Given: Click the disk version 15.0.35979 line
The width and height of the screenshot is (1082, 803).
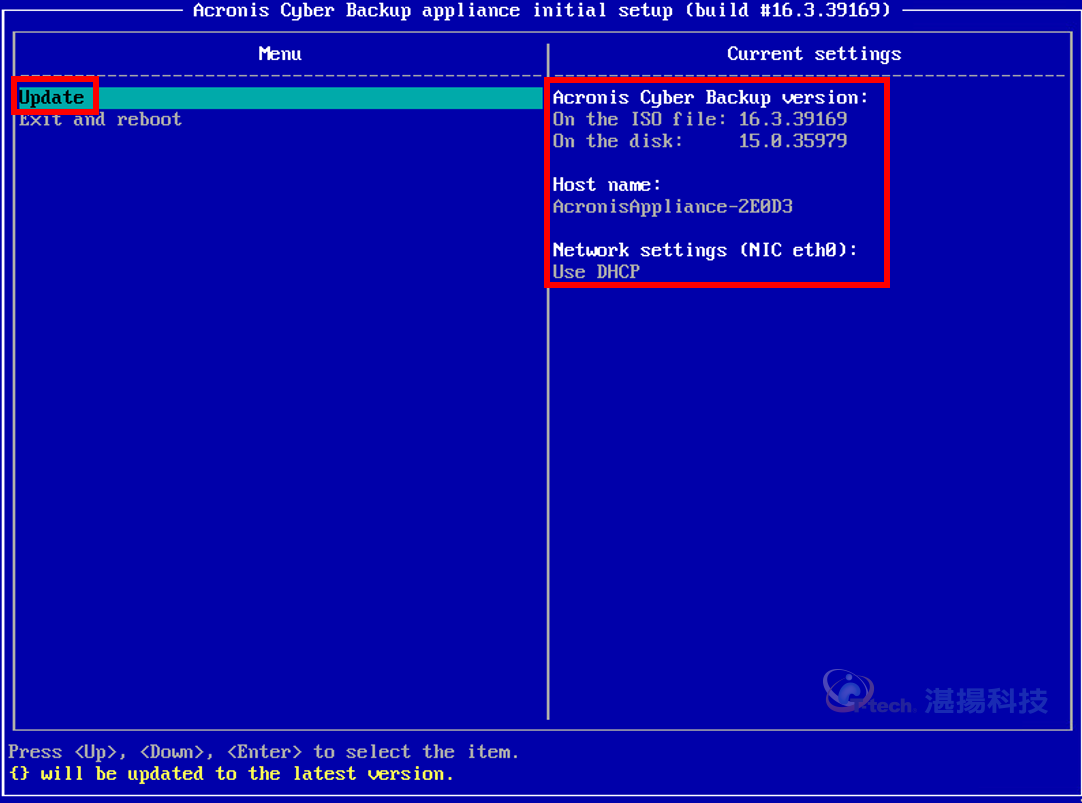Looking at the screenshot, I should [700, 141].
